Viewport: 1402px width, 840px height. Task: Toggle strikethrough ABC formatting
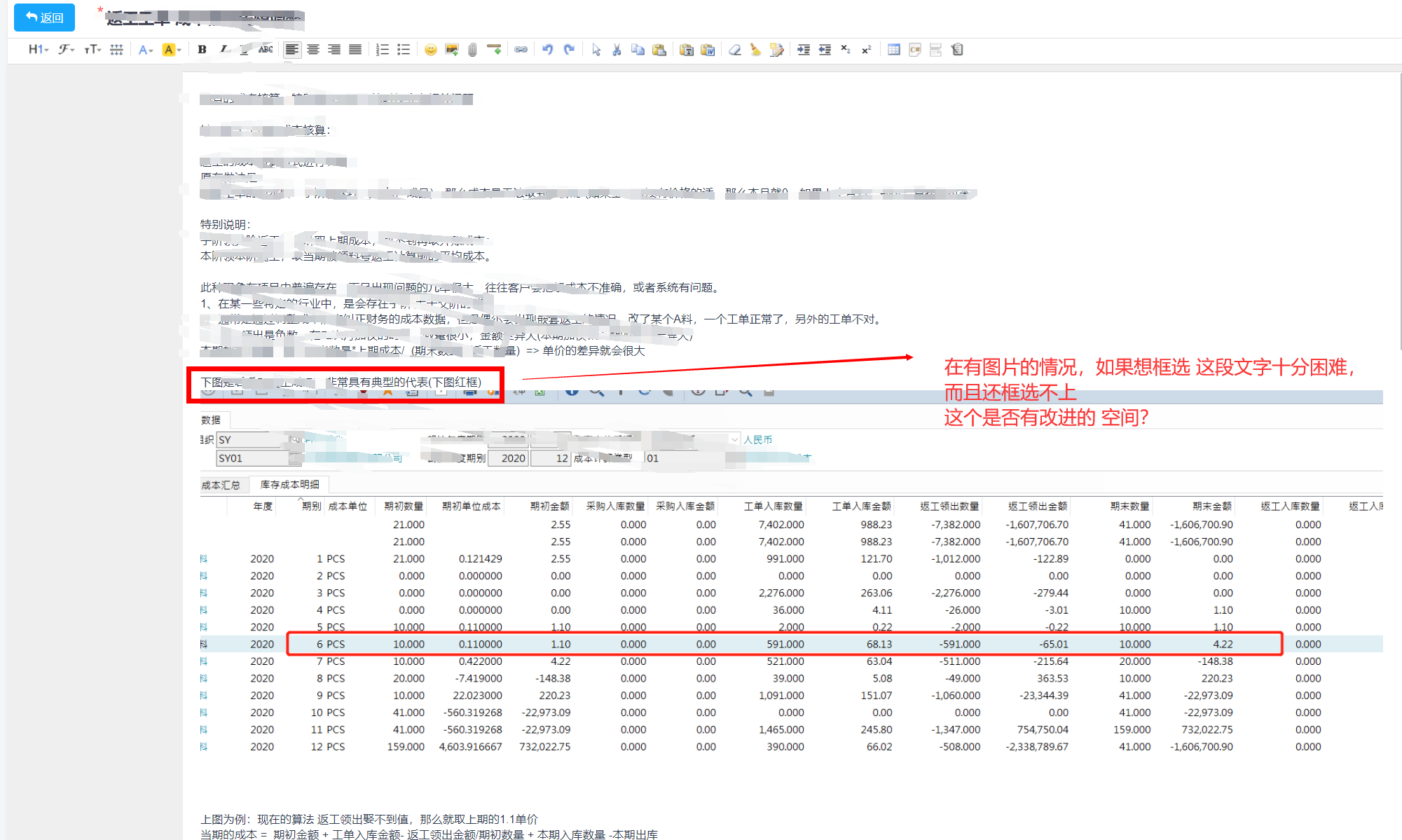pyautogui.click(x=266, y=50)
